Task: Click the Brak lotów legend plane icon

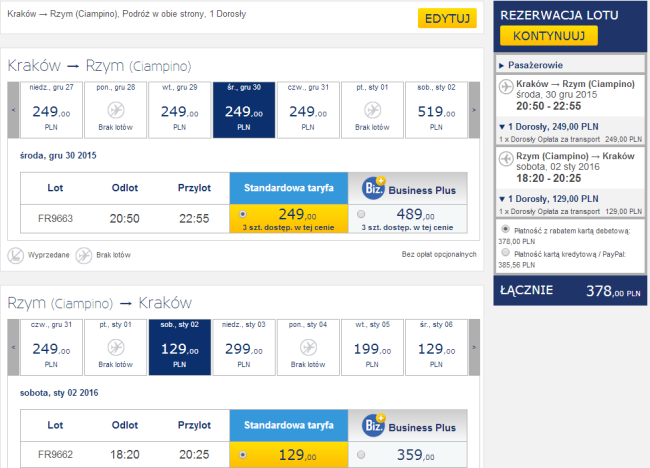Action: [83, 255]
